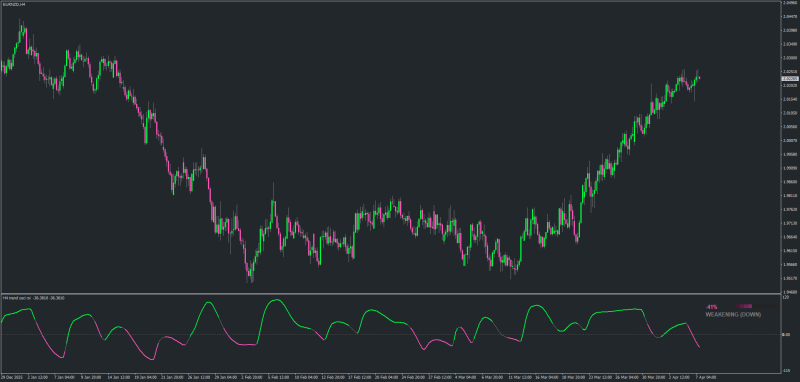Click the '7 Jan 04:00' date label

[x=64, y=377]
